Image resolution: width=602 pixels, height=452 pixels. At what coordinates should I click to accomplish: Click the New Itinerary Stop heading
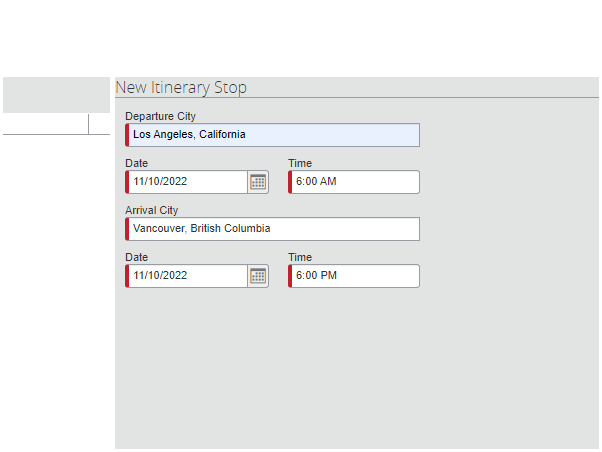tap(181, 88)
